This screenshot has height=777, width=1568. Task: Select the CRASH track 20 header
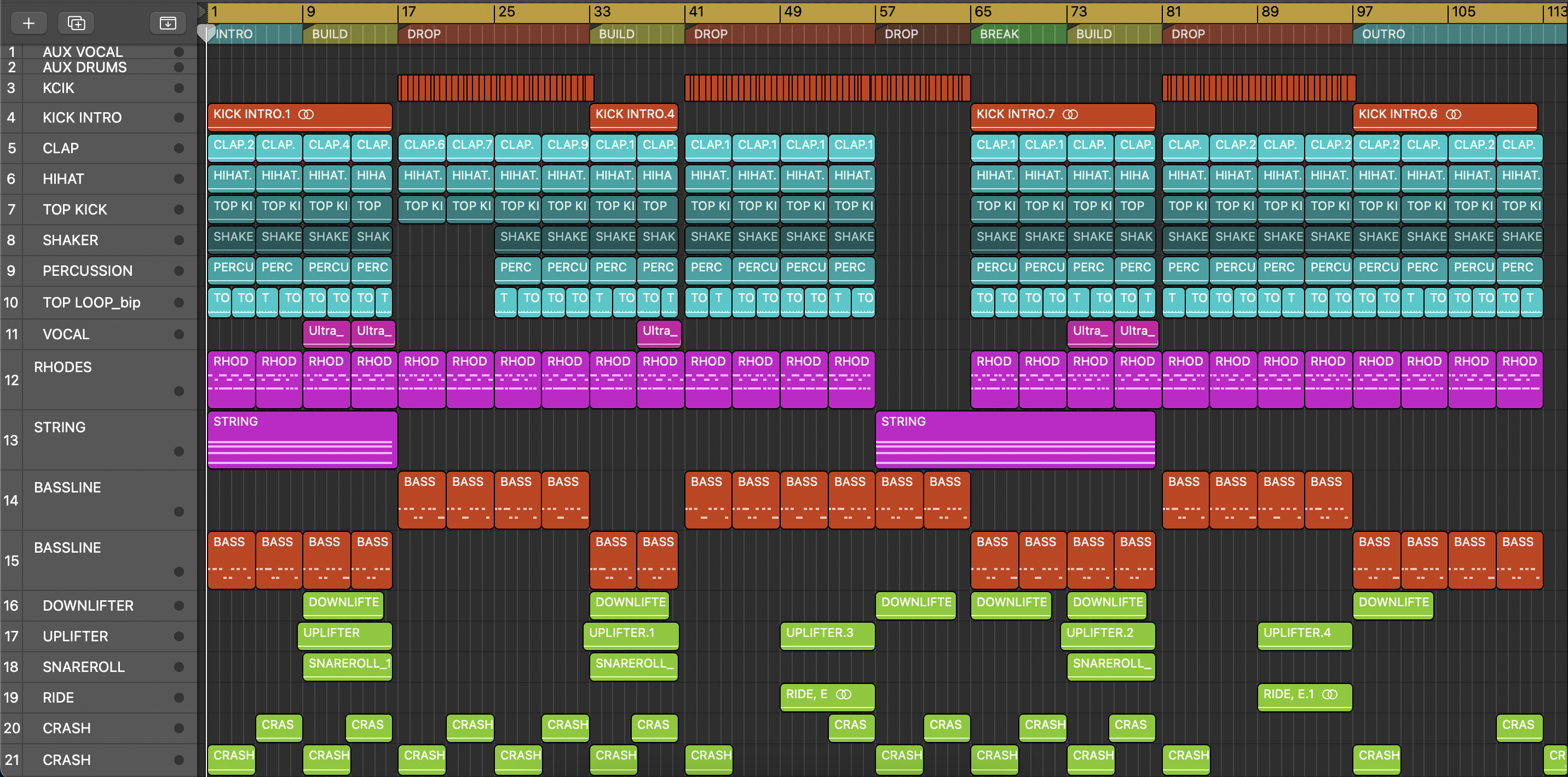click(x=99, y=728)
